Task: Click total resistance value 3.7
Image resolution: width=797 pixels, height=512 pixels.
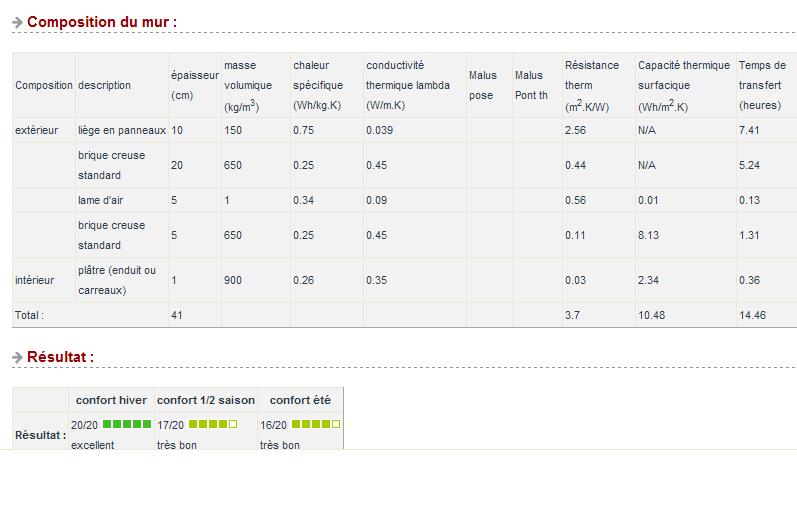Action: (572, 315)
